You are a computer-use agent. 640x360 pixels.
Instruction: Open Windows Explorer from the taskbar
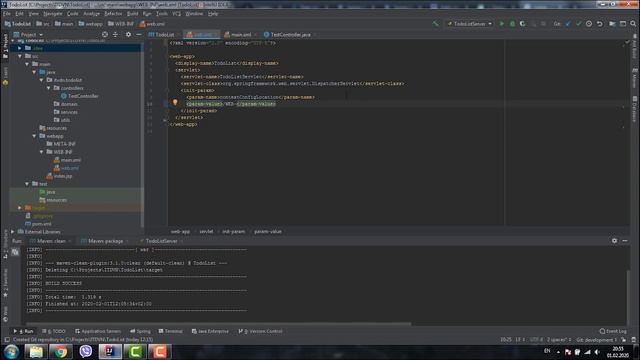(36, 351)
